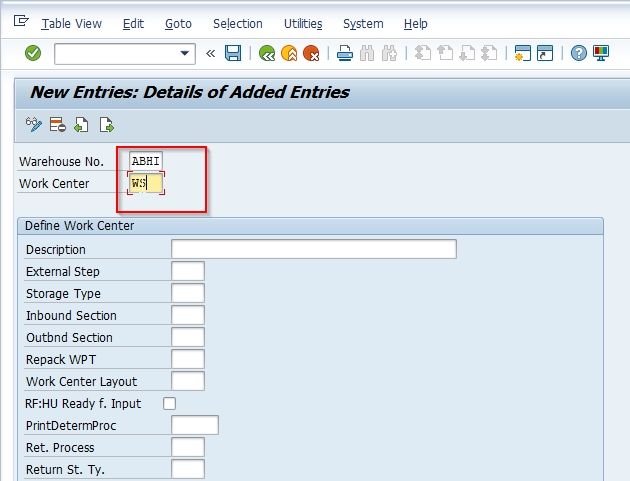Click the Previous Page icon

[445, 53]
